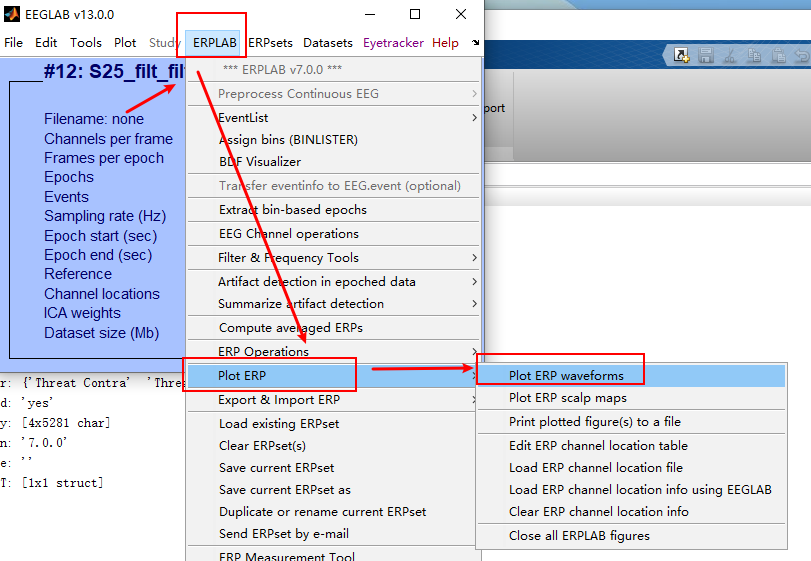Open EEG Channel operations

pyautogui.click(x=334, y=234)
